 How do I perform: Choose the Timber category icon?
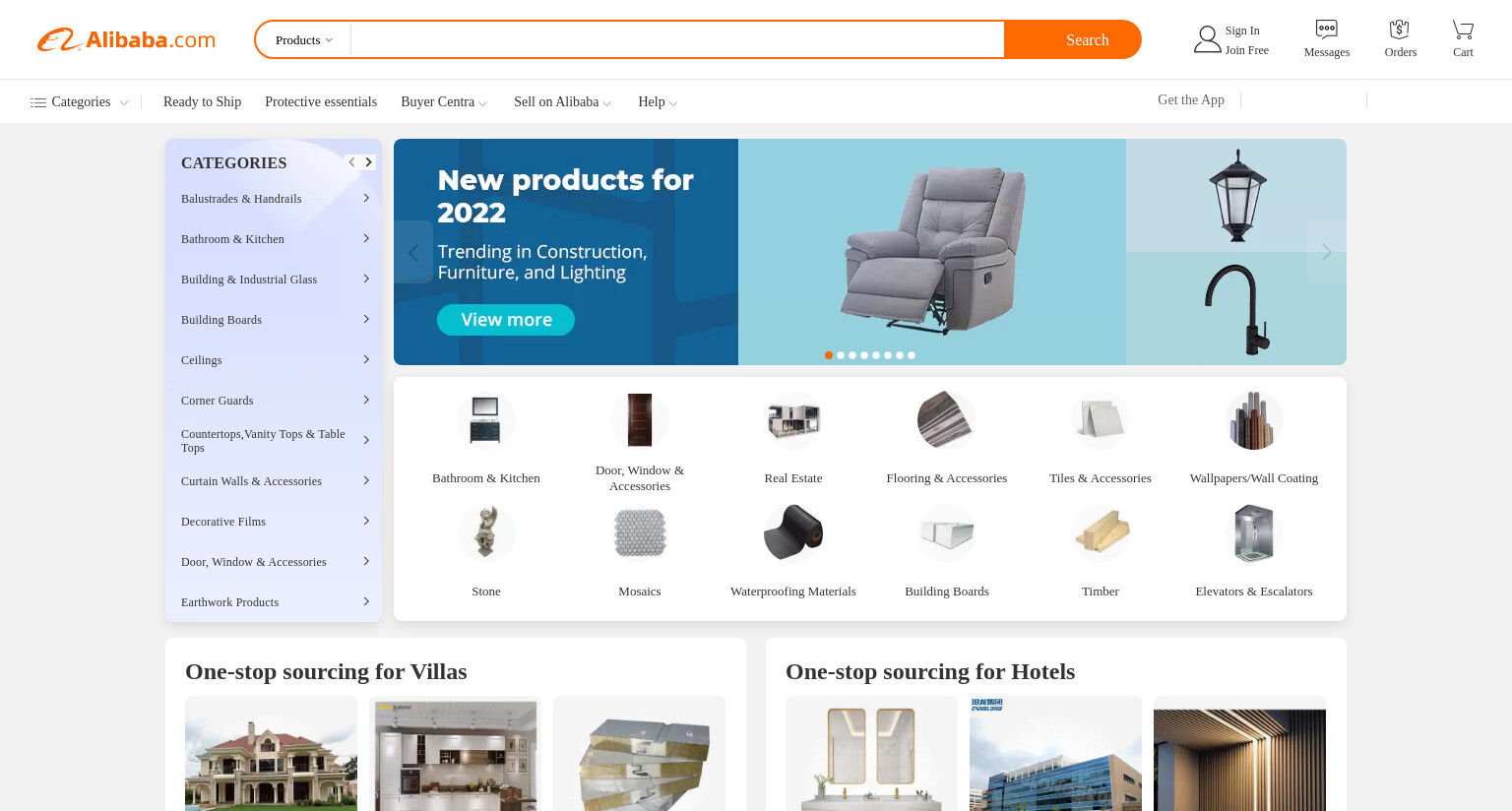click(x=1101, y=532)
